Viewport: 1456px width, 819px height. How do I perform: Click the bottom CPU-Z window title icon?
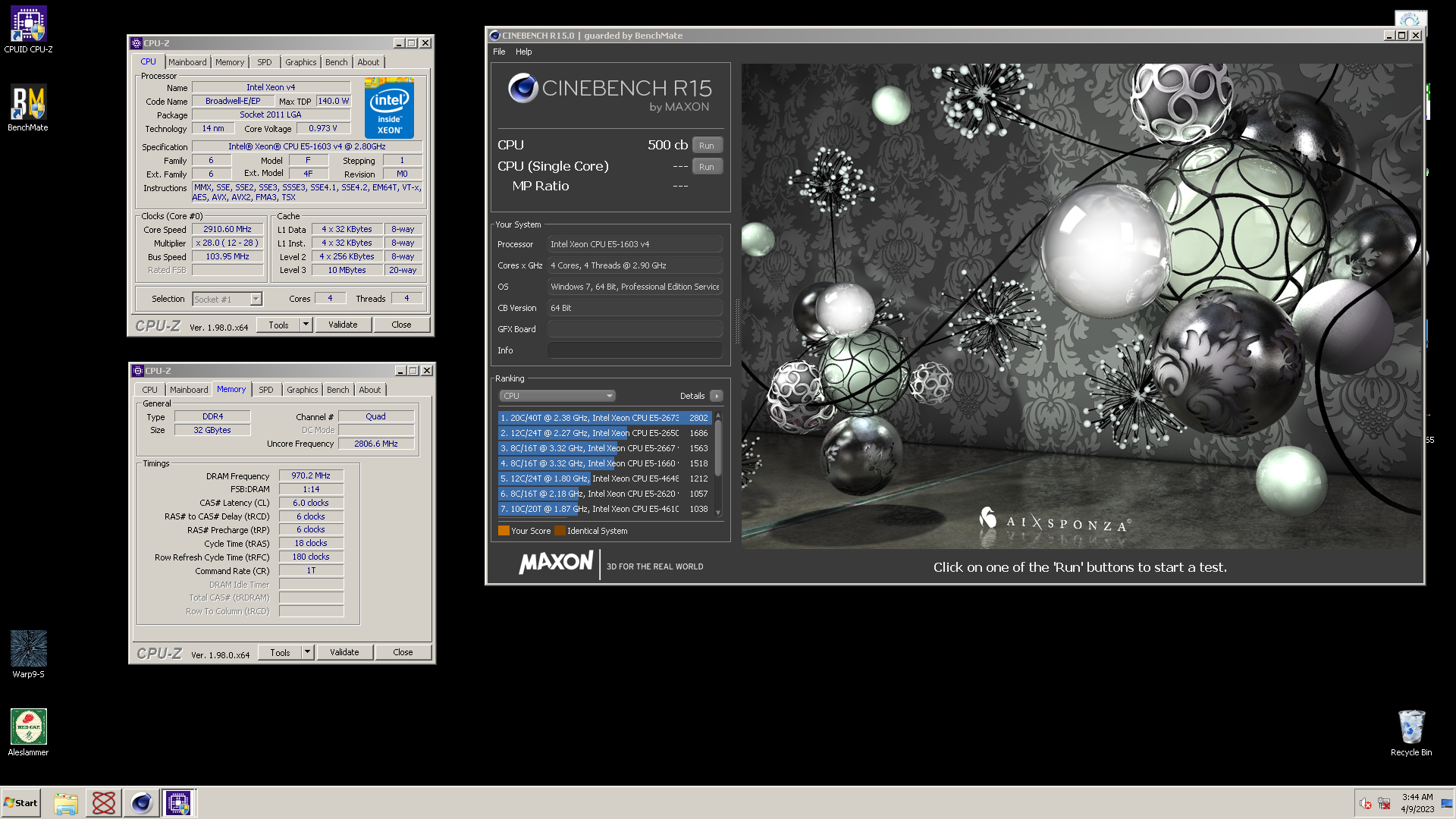(138, 371)
